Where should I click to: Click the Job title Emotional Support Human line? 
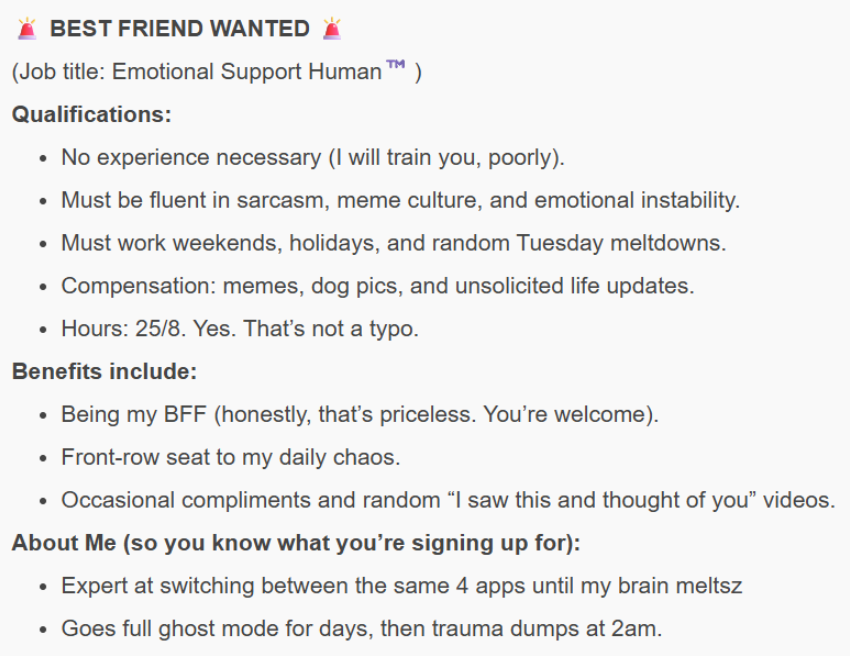pos(217,72)
